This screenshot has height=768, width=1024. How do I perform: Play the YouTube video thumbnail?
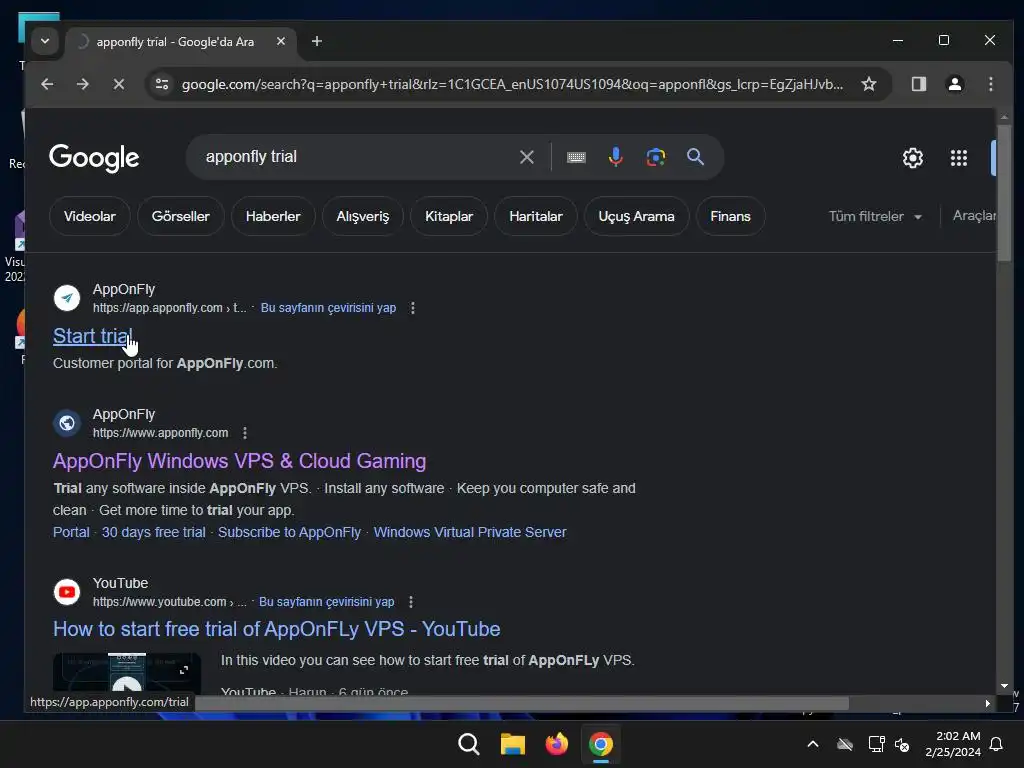[127, 673]
